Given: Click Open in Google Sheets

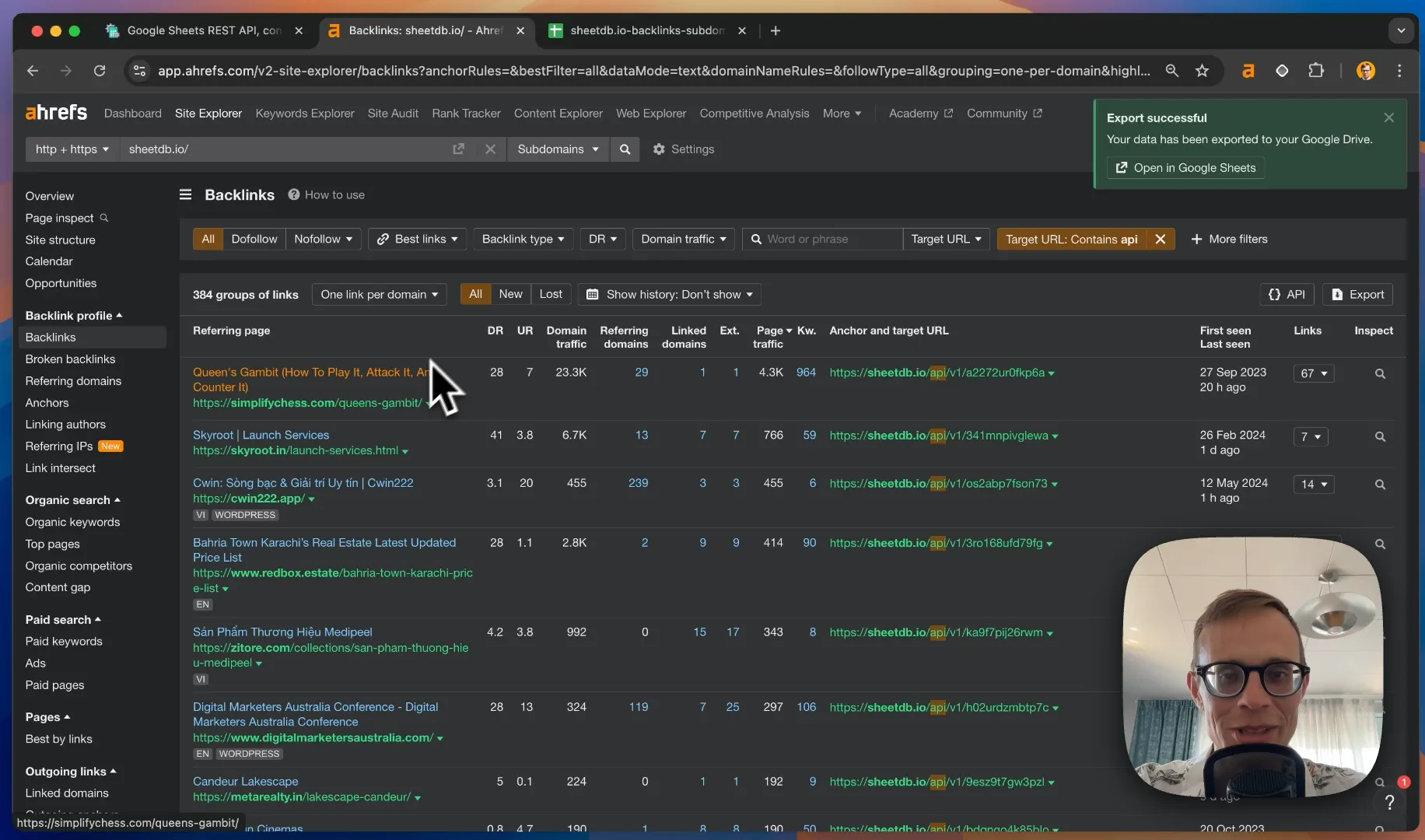Looking at the screenshot, I should pos(1185,167).
